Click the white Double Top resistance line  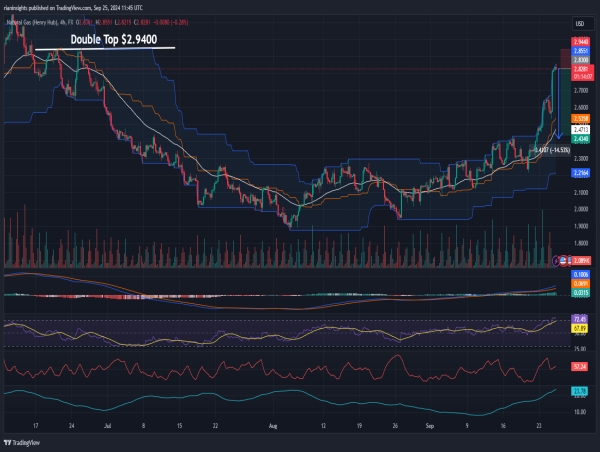click(105, 49)
